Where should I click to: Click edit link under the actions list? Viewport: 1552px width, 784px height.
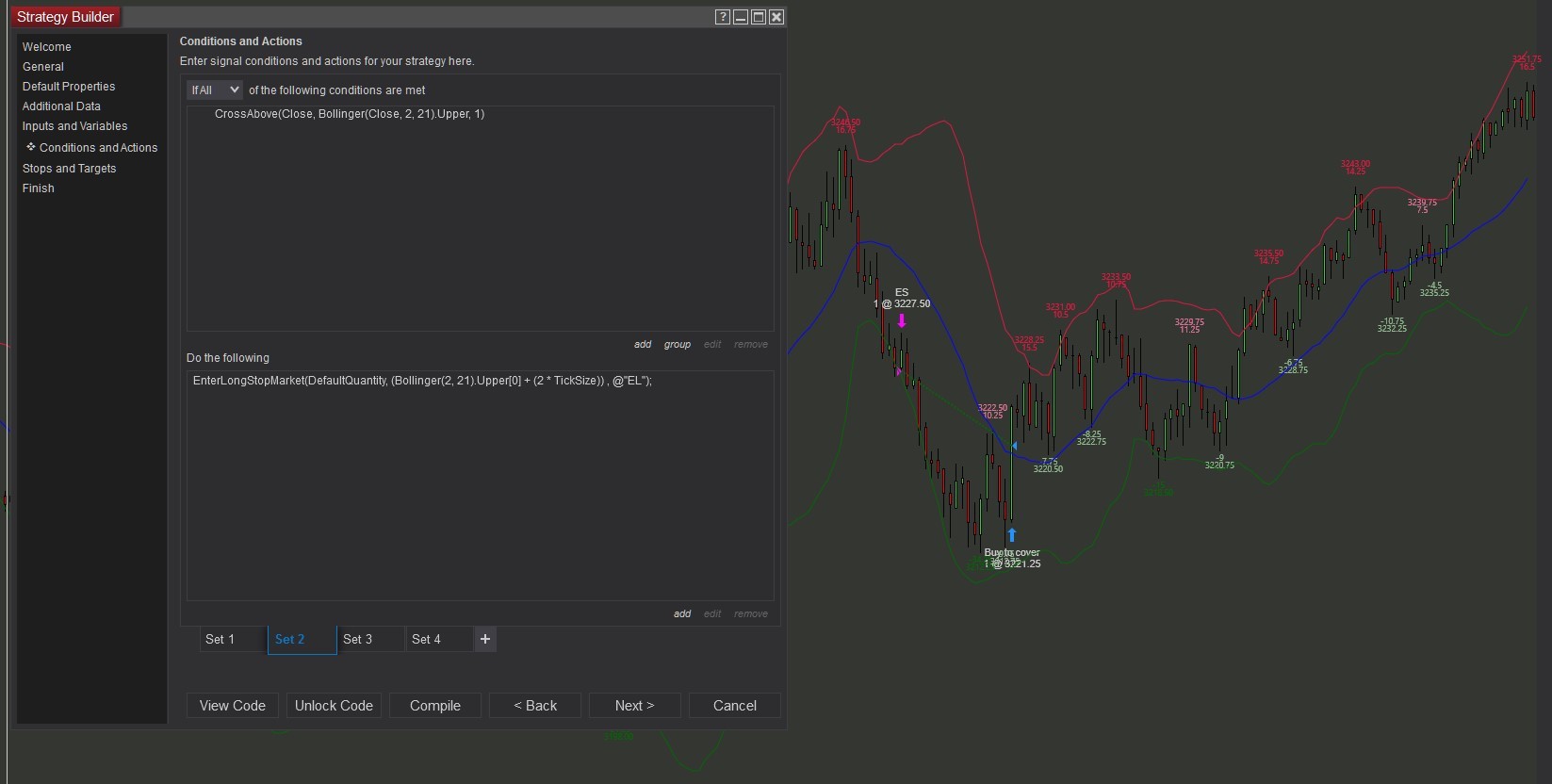click(x=712, y=614)
